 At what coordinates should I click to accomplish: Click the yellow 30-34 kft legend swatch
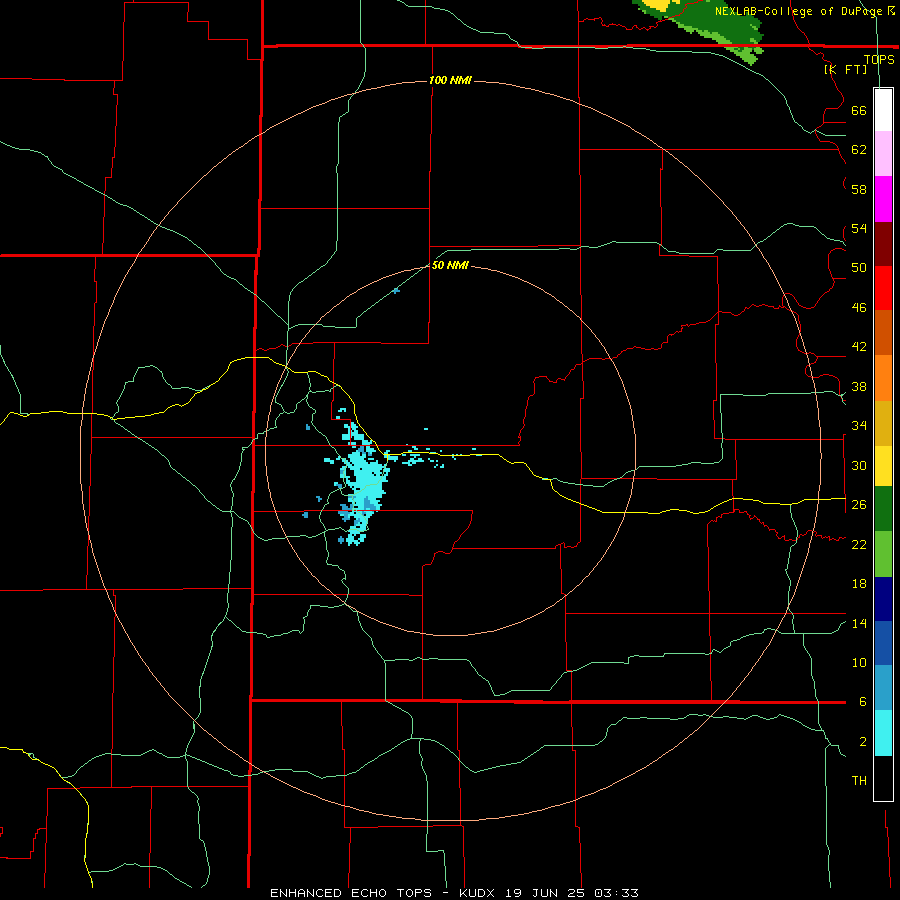[883, 466]
